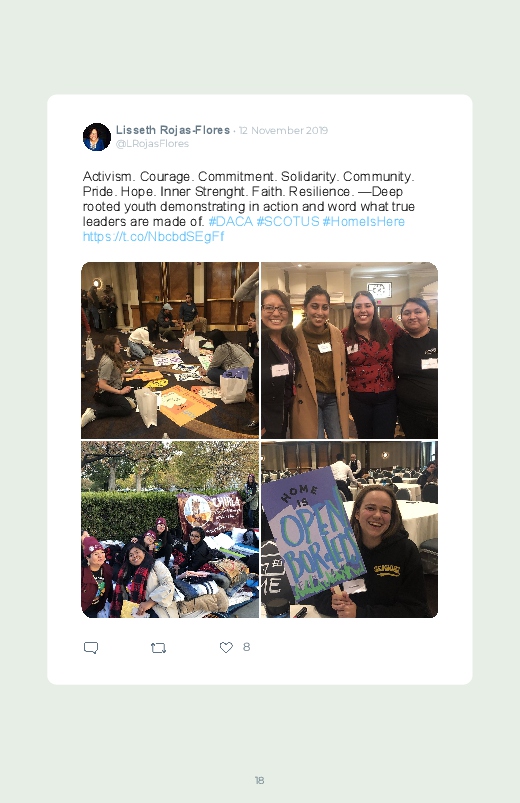Open photo of four women posing together
Image resolution: width=520 pixels, height=803 pixels.
pyautogui.click(x=349, y=350)
